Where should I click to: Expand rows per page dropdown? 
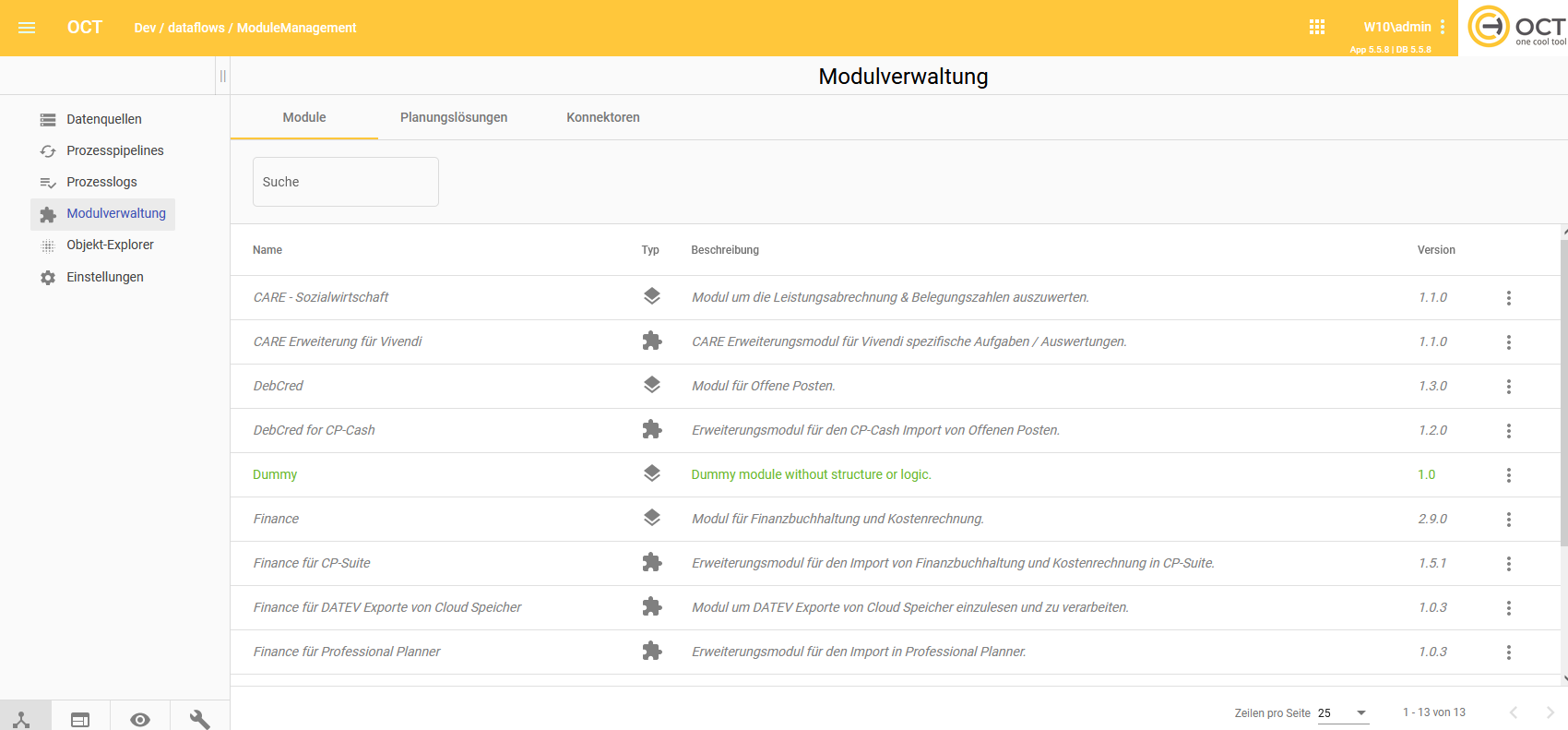point(1360,712)
